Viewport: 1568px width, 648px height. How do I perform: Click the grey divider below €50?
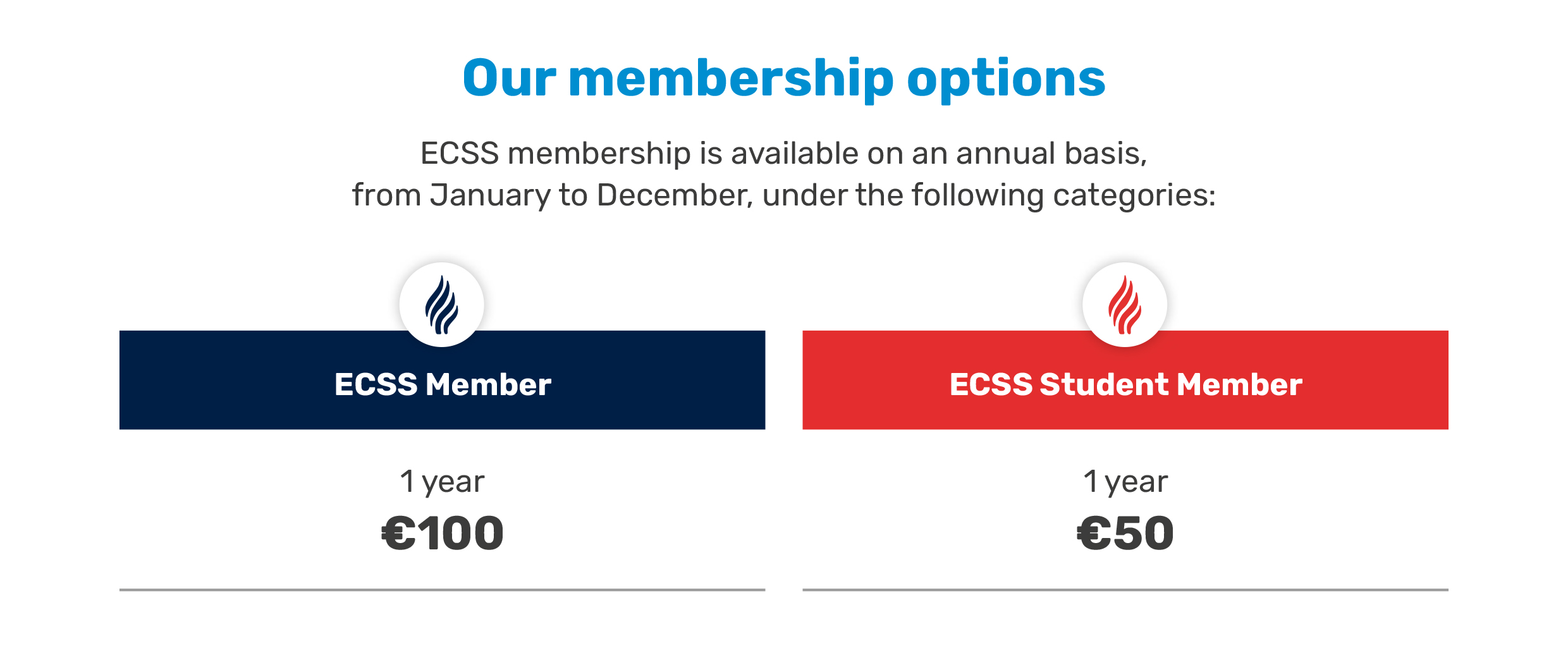tap(1125, 590)
